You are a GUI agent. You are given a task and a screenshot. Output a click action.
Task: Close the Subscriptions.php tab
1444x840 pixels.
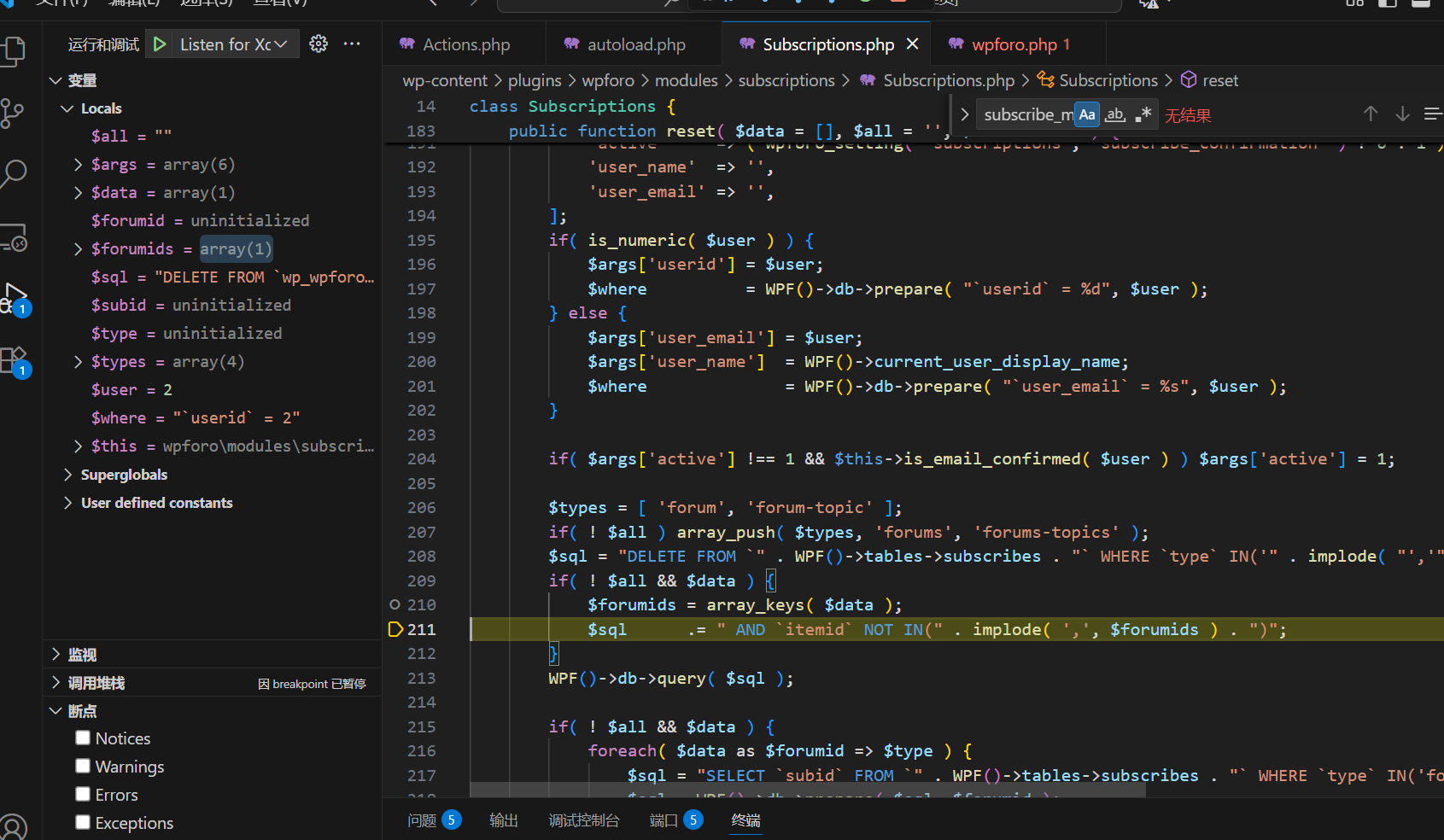tap(912, 44)
